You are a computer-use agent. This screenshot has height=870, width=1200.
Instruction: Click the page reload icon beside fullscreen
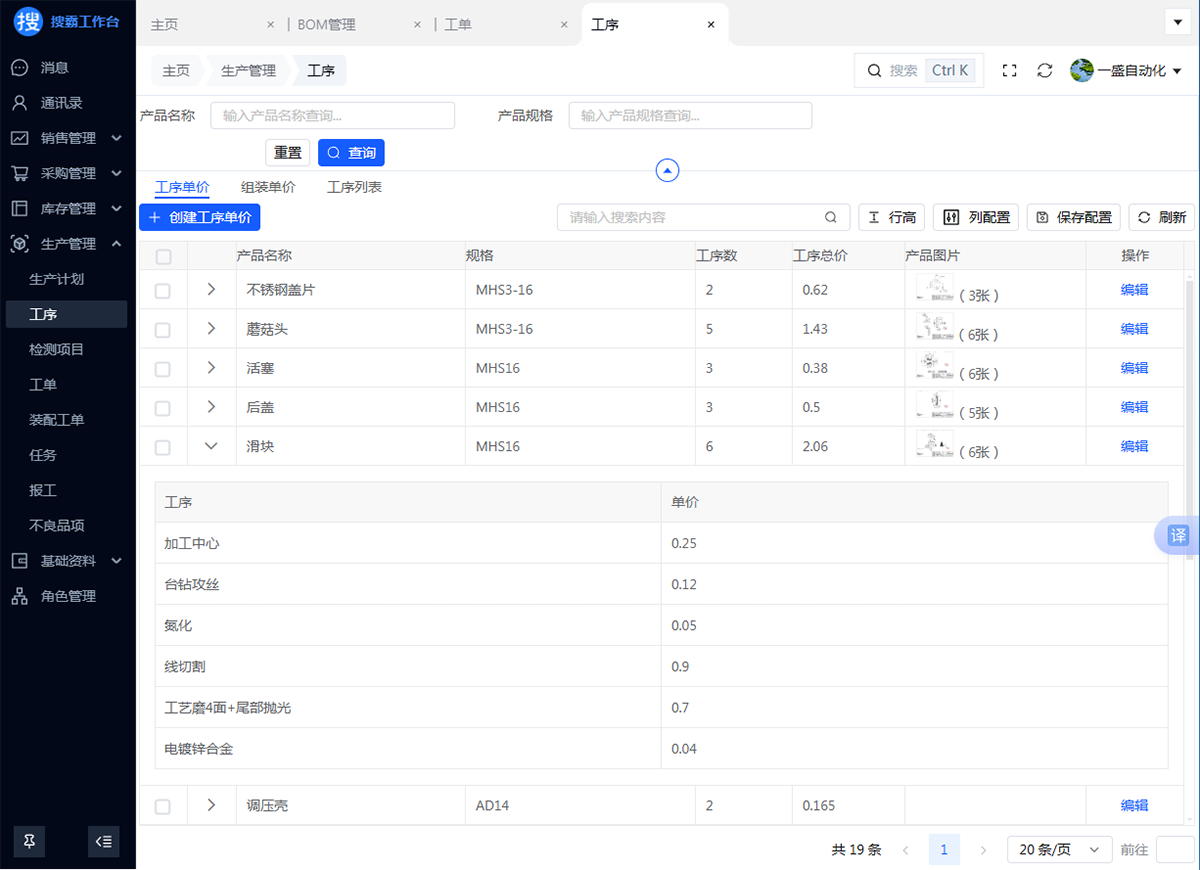[1044, 71]
